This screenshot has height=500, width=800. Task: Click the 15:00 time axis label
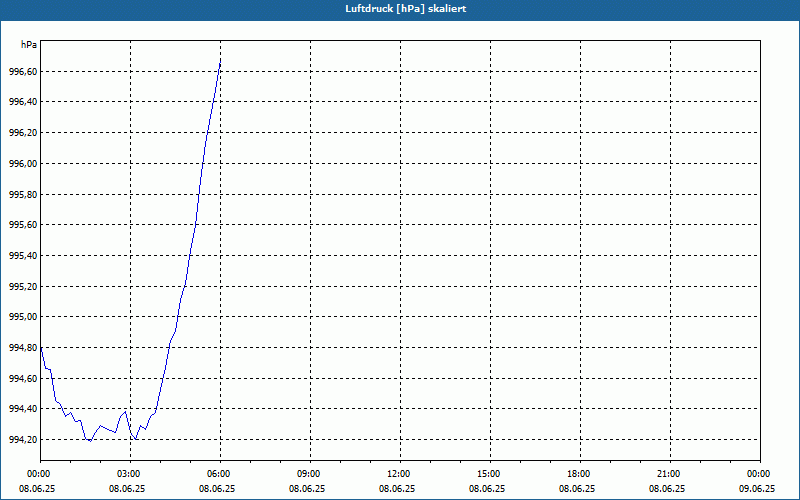coord(487,474)
